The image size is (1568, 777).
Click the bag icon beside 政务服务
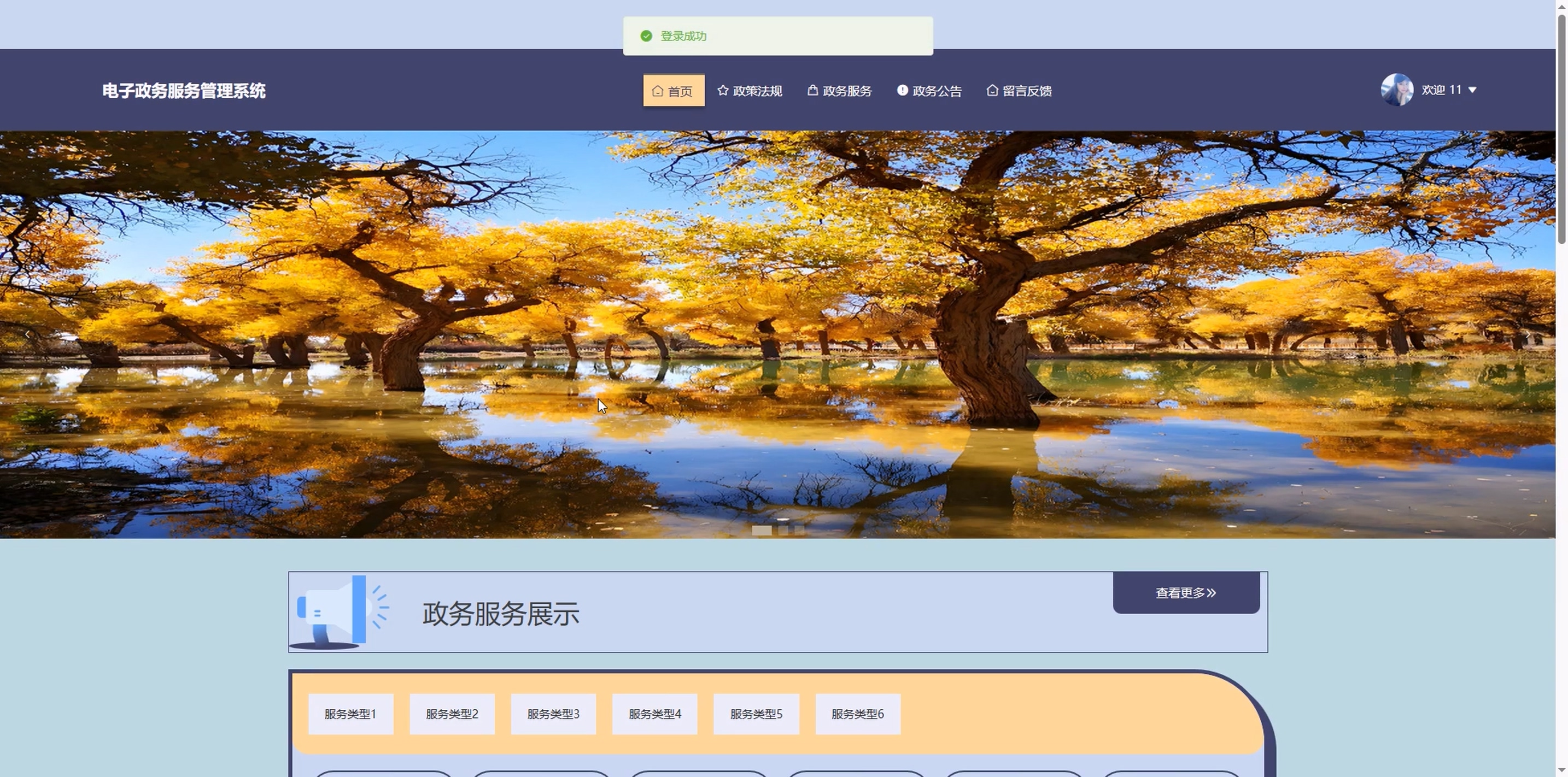812,91
